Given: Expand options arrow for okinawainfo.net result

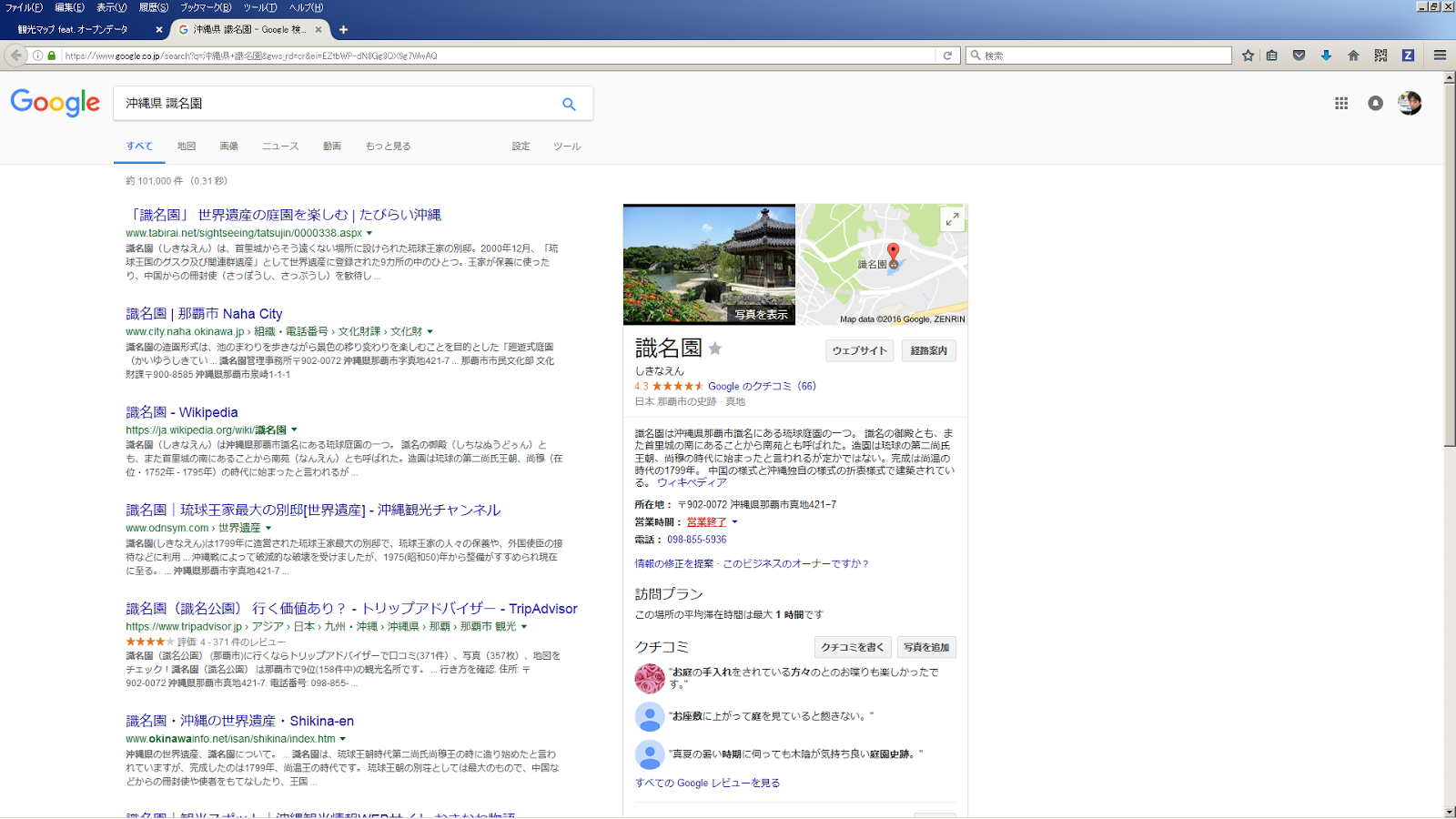Looking at the screenshot, I should (343, 739).
